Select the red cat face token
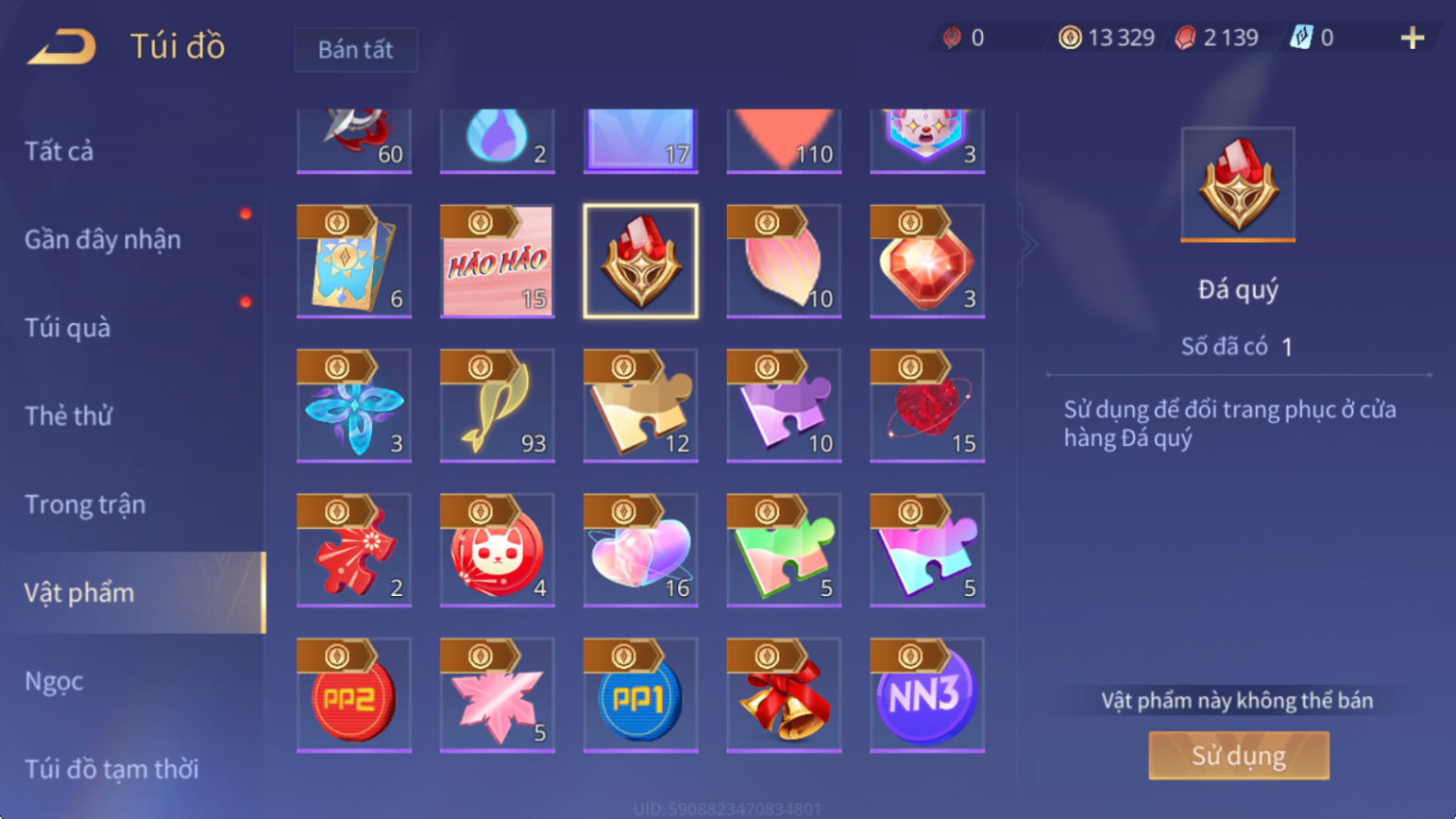 tap(497, 550)
